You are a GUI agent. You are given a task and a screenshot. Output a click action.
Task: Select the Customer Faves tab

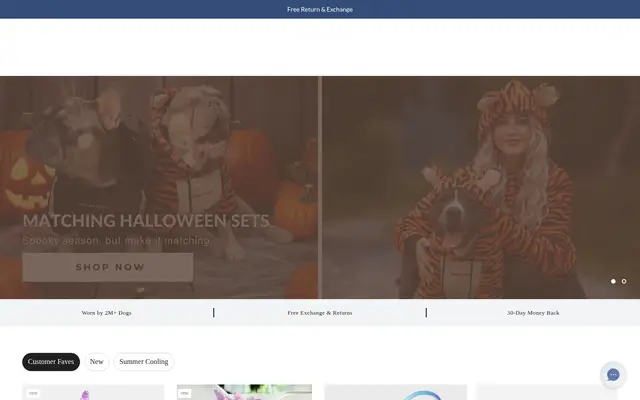coord(51,362)
